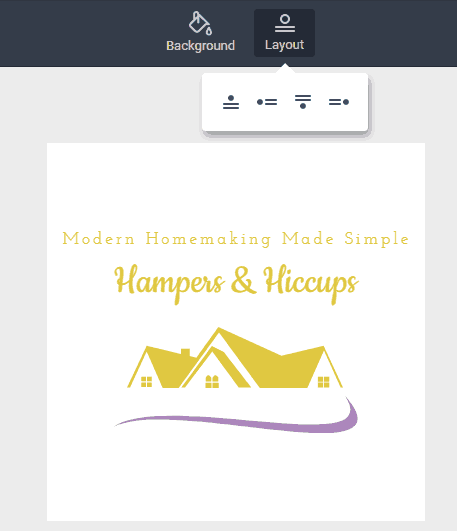
Task: Click the left house's square window
Action: 146,382
